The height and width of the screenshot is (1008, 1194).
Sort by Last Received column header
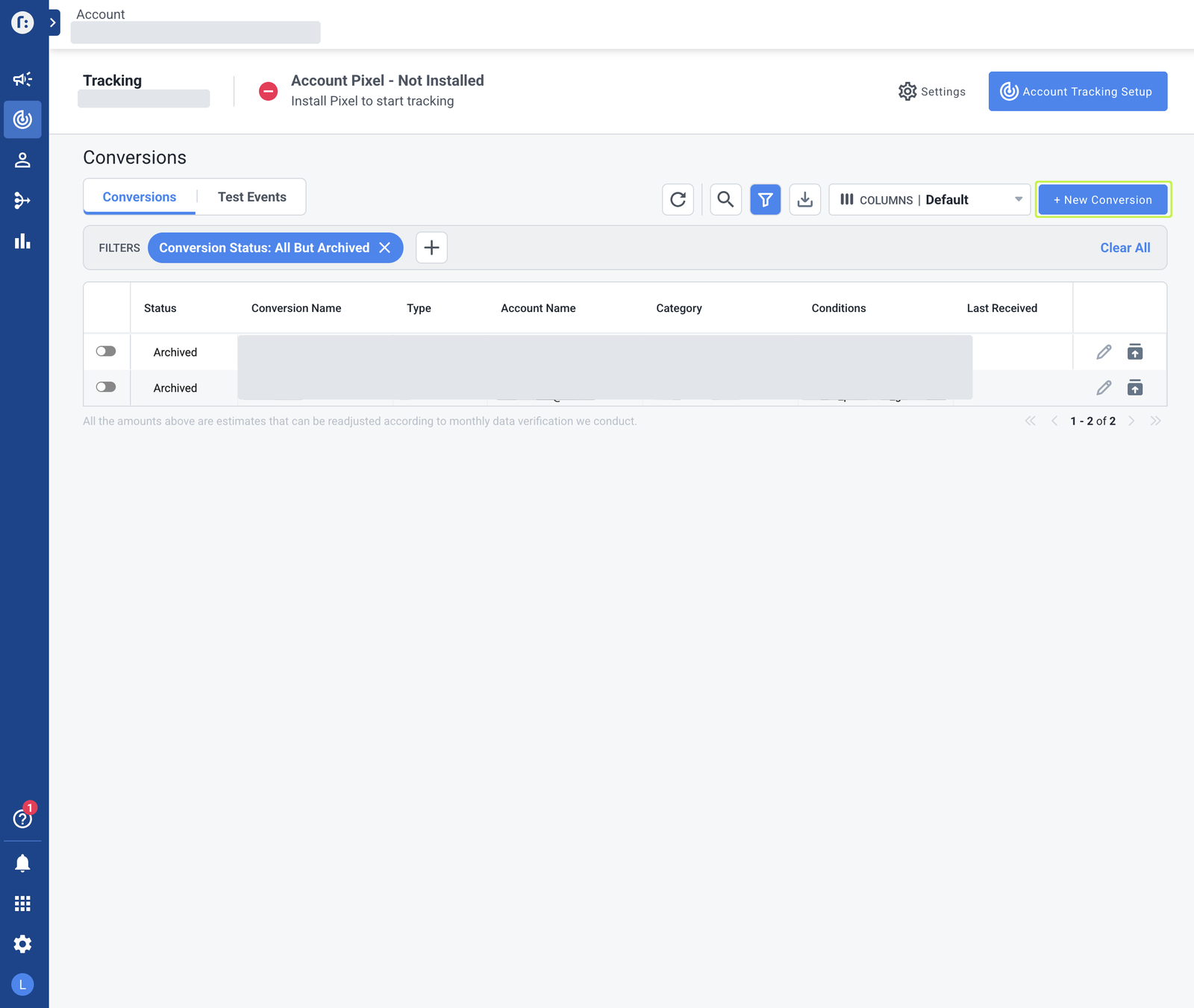coord(1002,308)
